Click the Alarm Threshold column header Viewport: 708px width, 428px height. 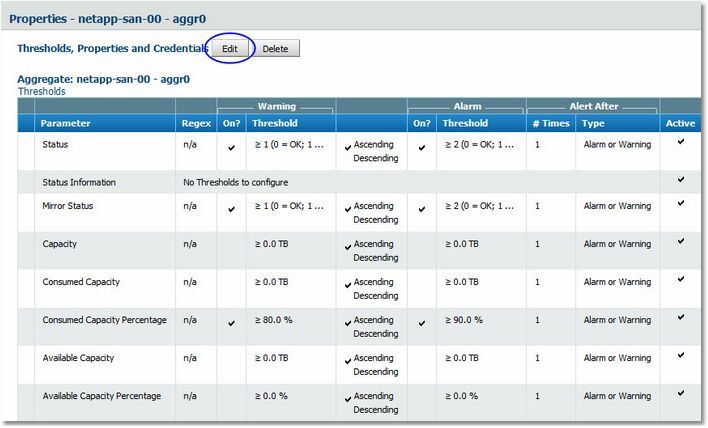pos(465,123)
